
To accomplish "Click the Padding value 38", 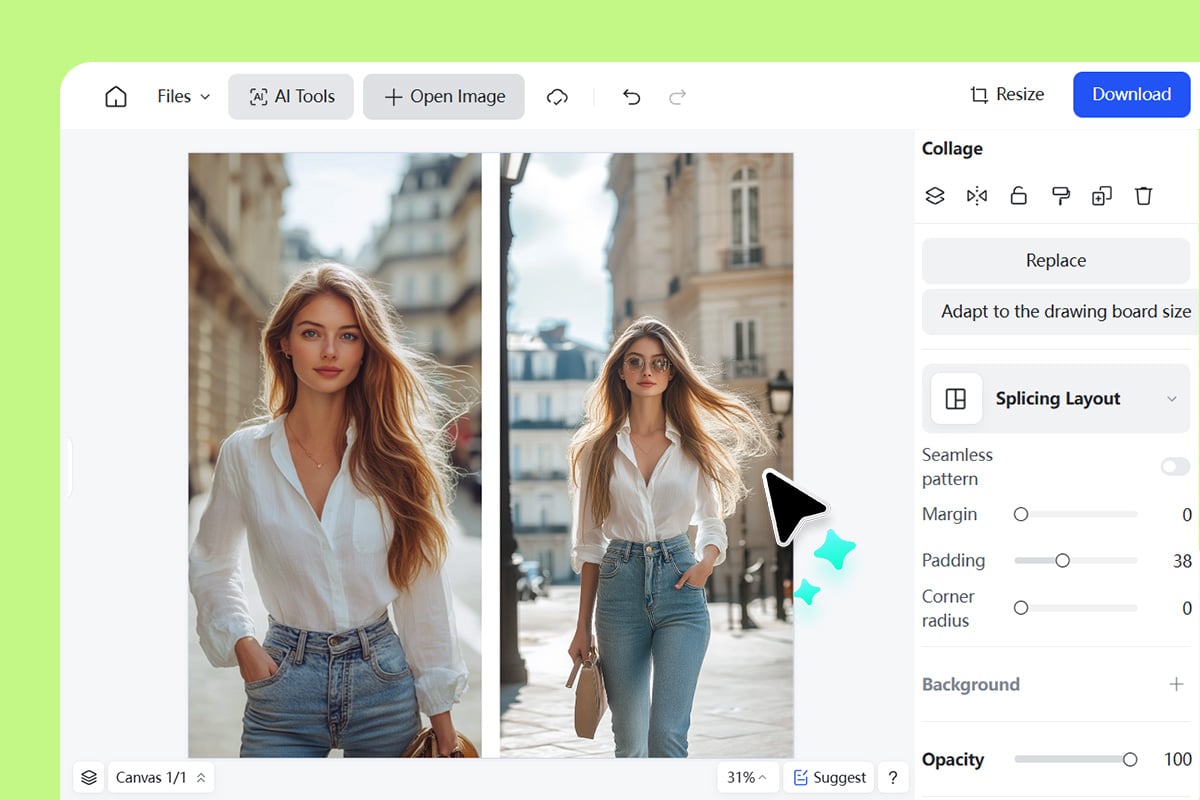I will click(x=1182, y=561).
